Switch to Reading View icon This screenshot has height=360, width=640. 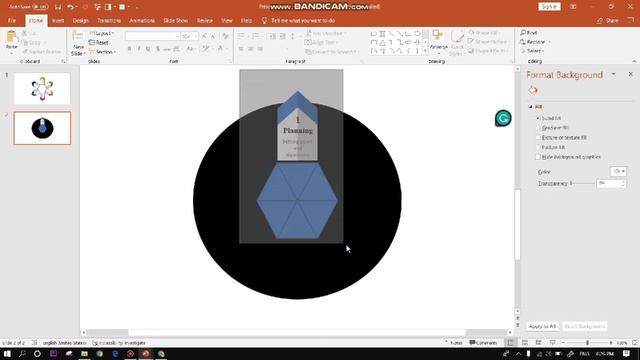(539, 343)
